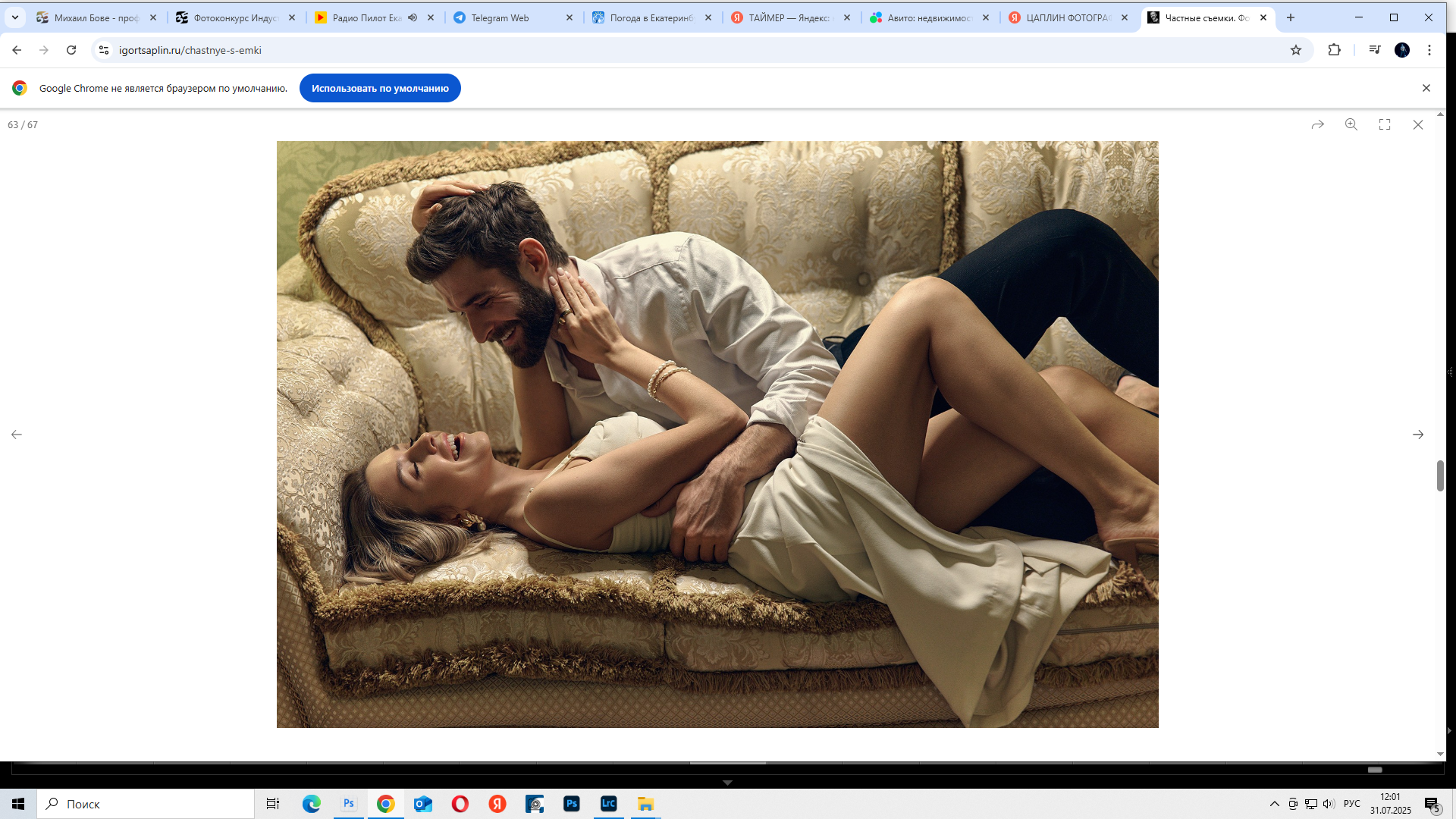The width and height of the screenshot is (1456, 819).
Task: Enter fullscreen gallery view
Action: click(x=1385, y=124)
